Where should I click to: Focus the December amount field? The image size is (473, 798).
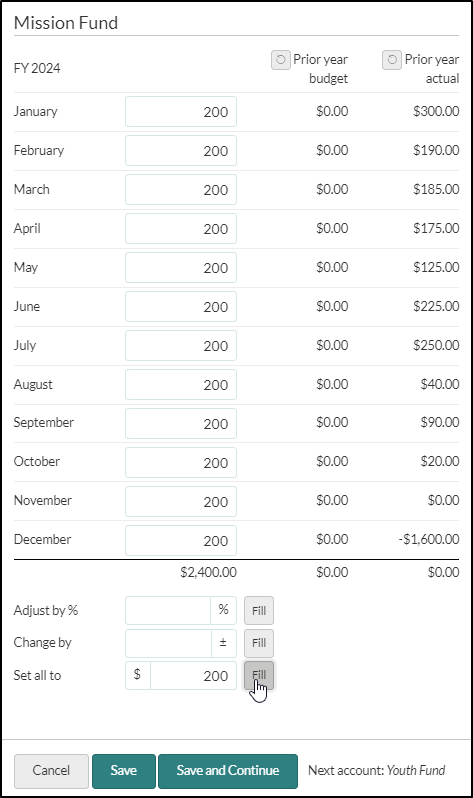[181, 540]
